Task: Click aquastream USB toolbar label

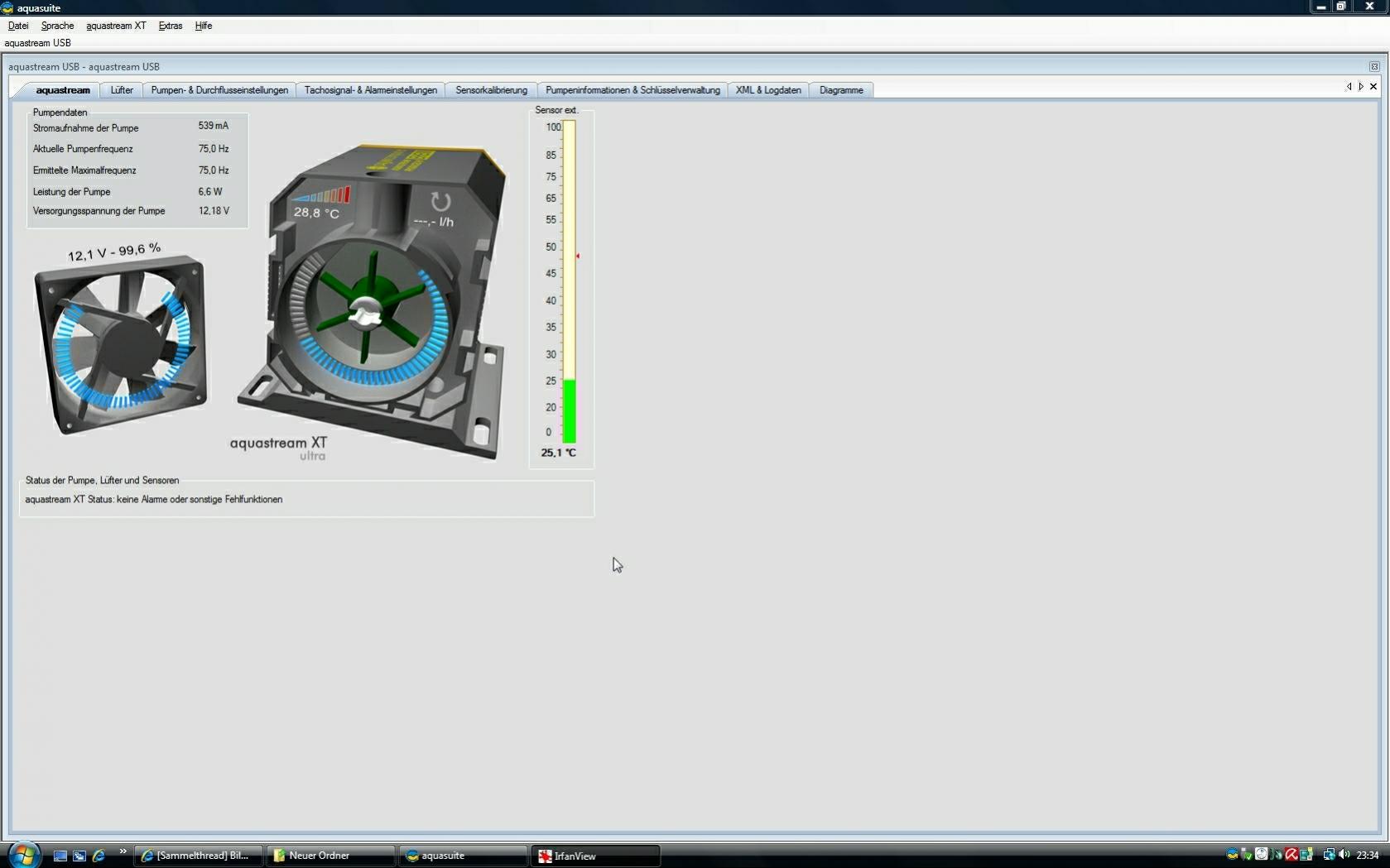Action: tap(38, 43)
